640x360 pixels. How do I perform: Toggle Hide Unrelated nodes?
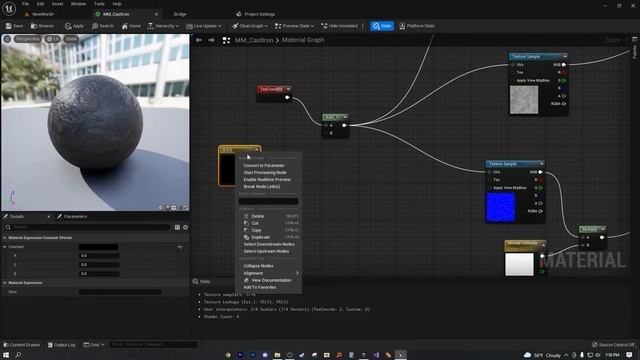click(x=339, y=26)
